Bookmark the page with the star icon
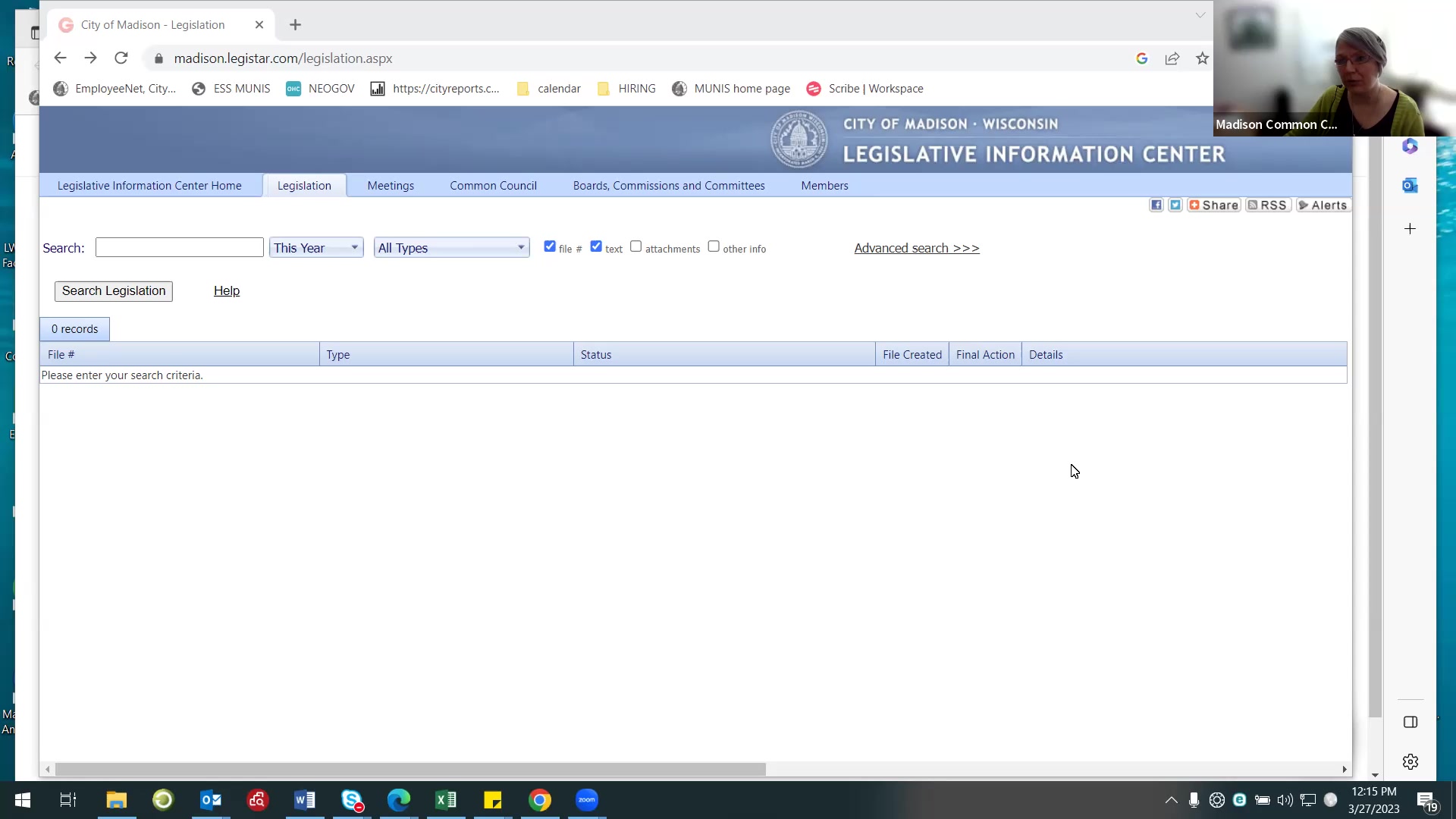 [1201, 58]
